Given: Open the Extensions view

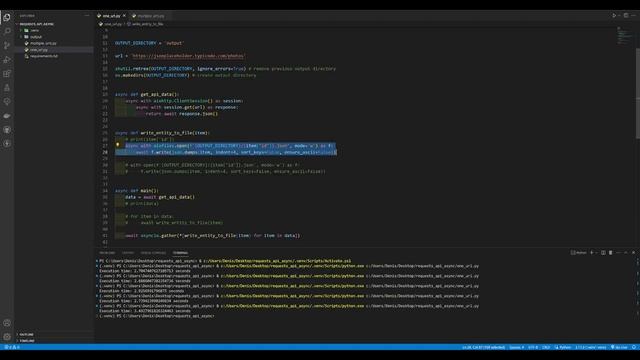Looking at the screenshot, I should tap(7, 74).
